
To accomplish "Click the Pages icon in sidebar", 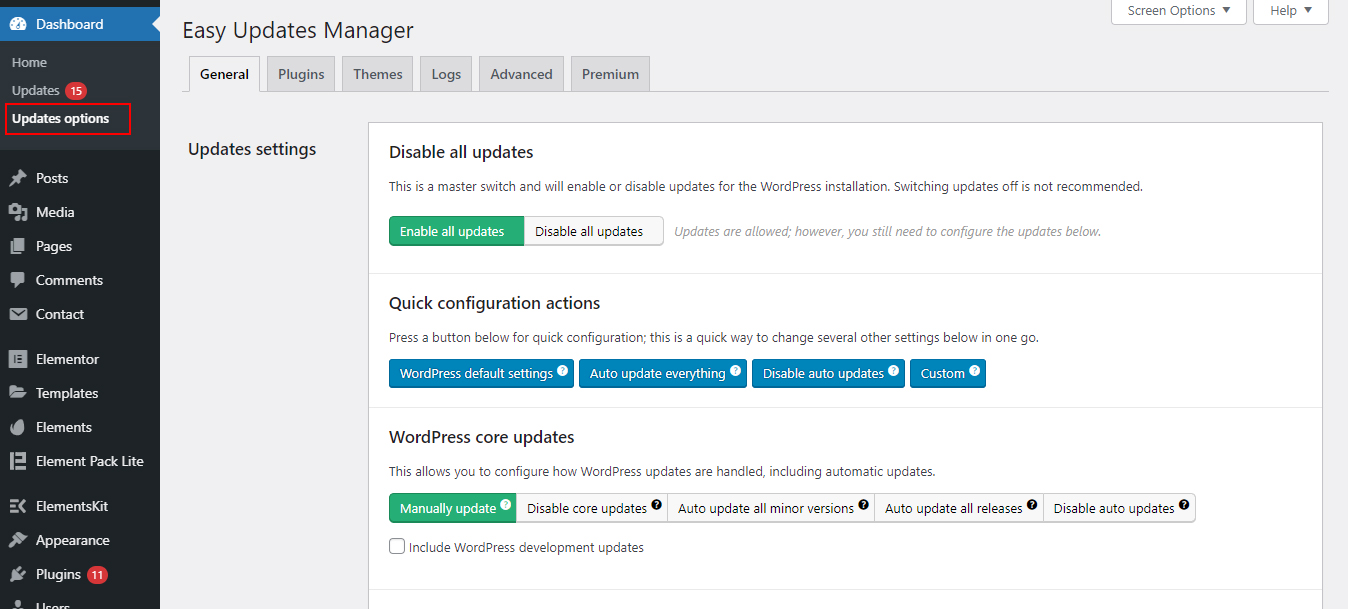I will [18, 246].
